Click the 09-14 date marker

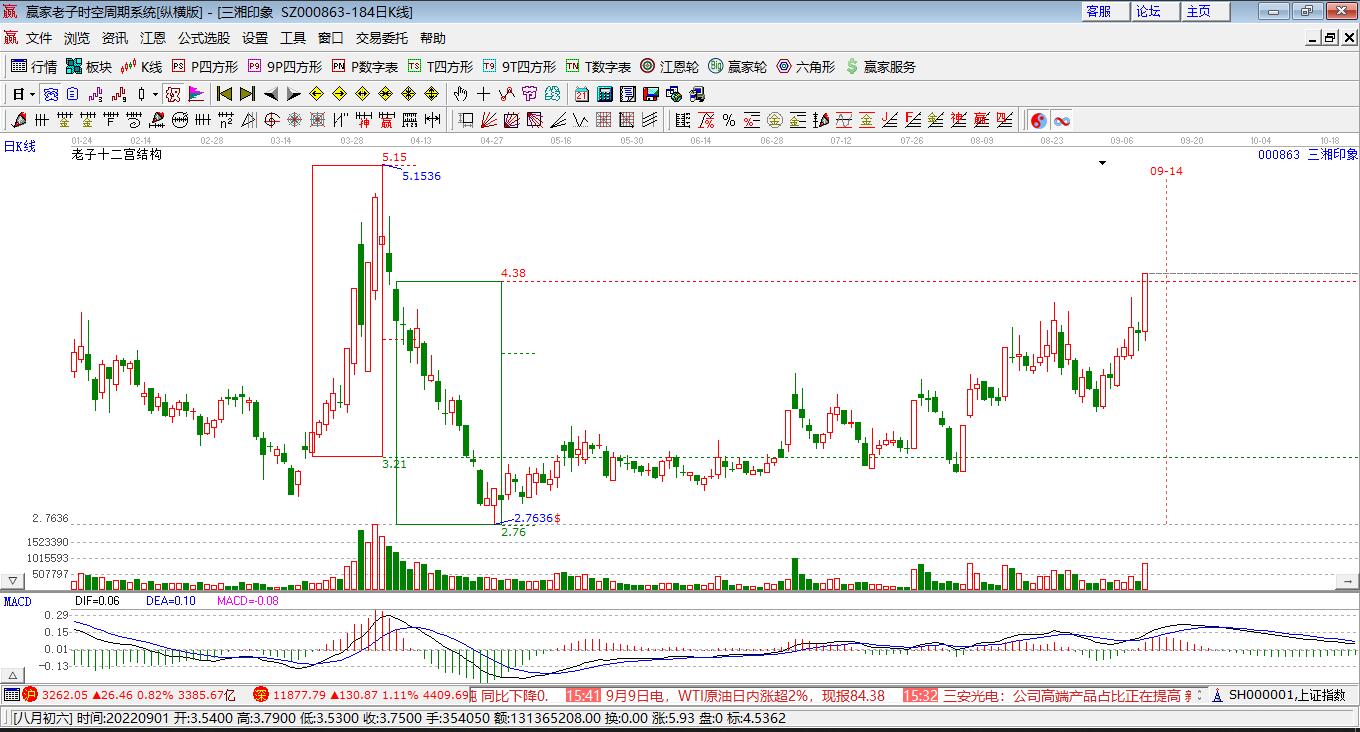[x=1166, y=171]
